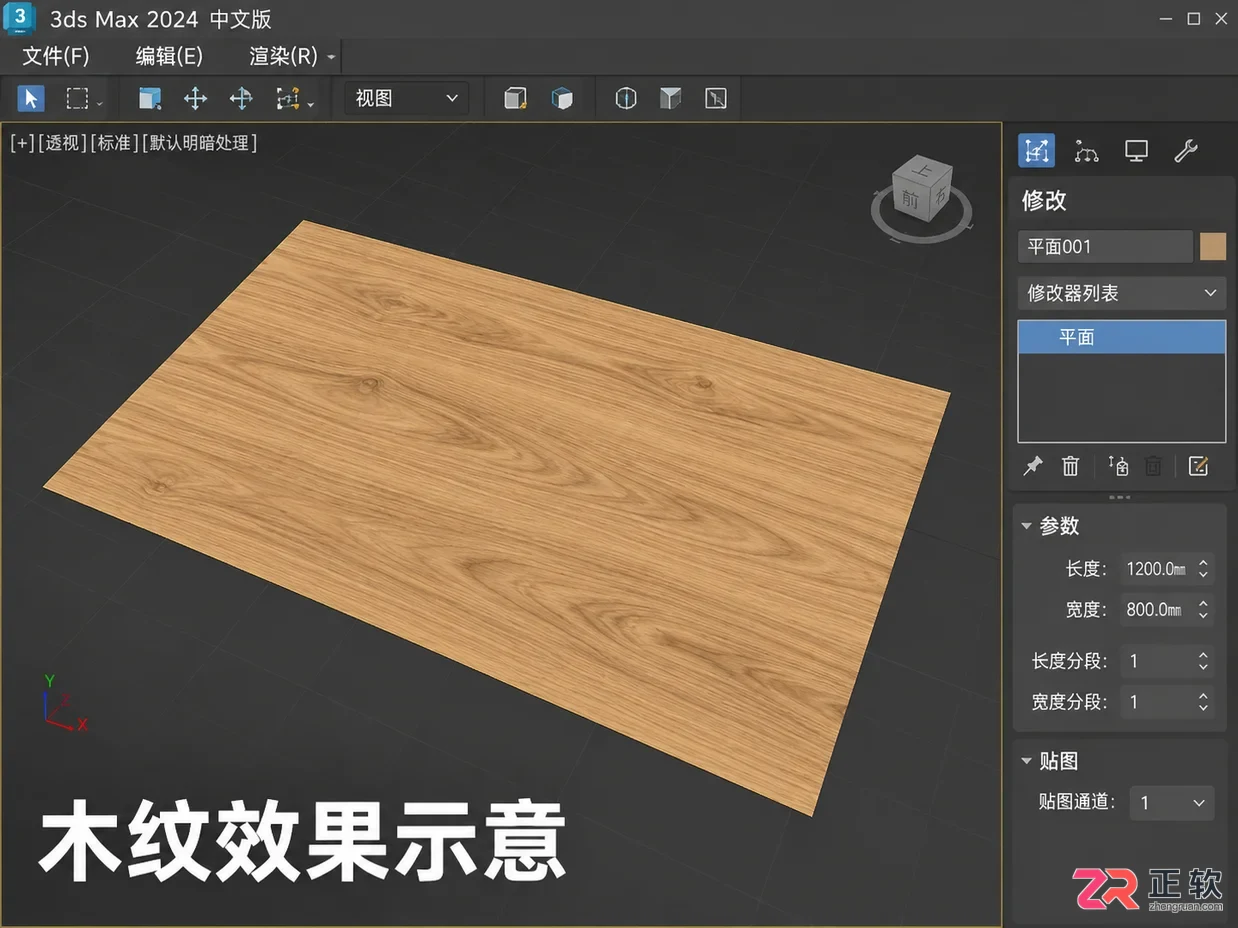Switch to the Modify command panel tab
Screen dimensions: 1238x928
(1037, 151)
